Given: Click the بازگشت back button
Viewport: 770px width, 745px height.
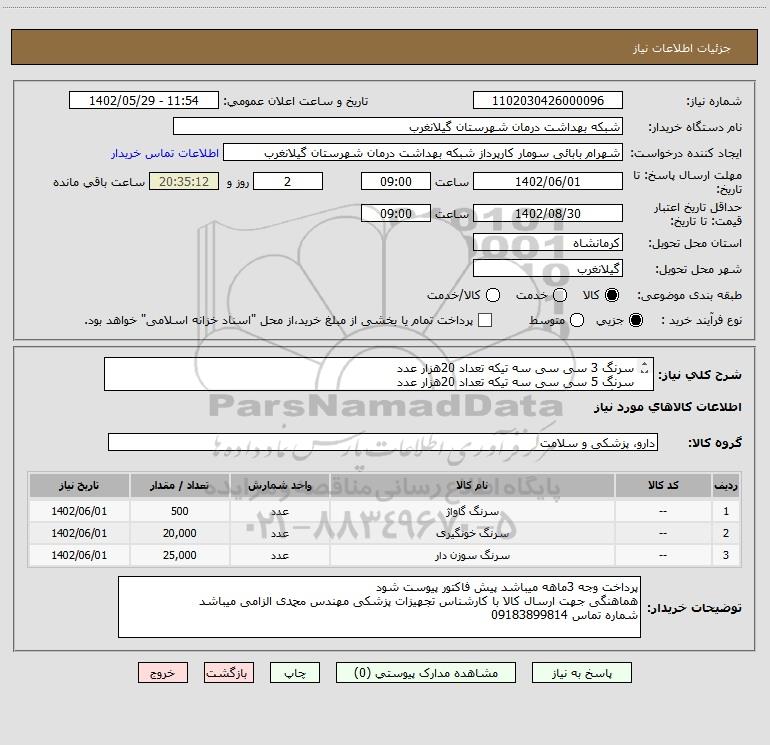Looking at the screenshot, I should 229,673.
